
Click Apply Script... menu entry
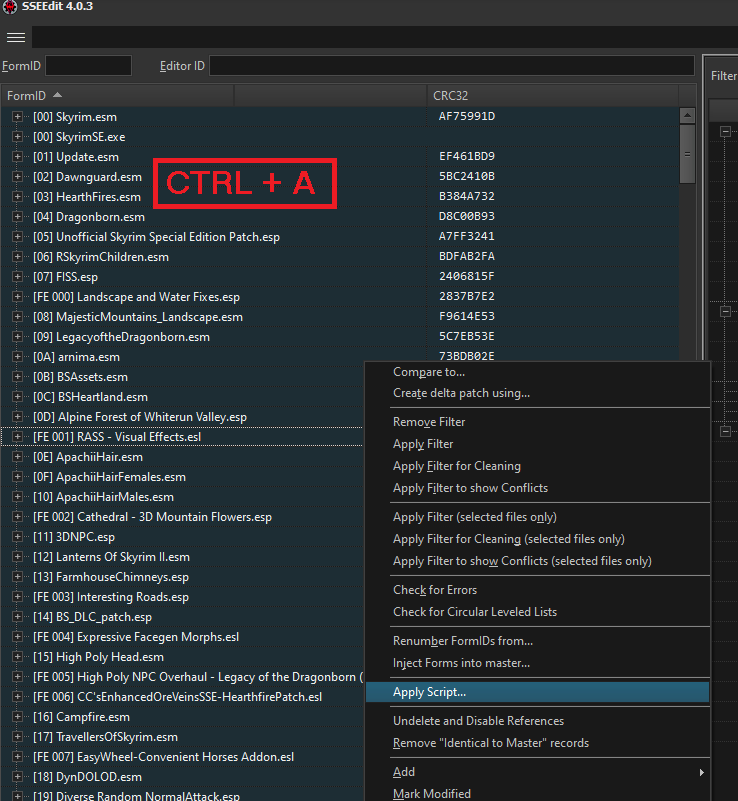(x=538, y=692)
